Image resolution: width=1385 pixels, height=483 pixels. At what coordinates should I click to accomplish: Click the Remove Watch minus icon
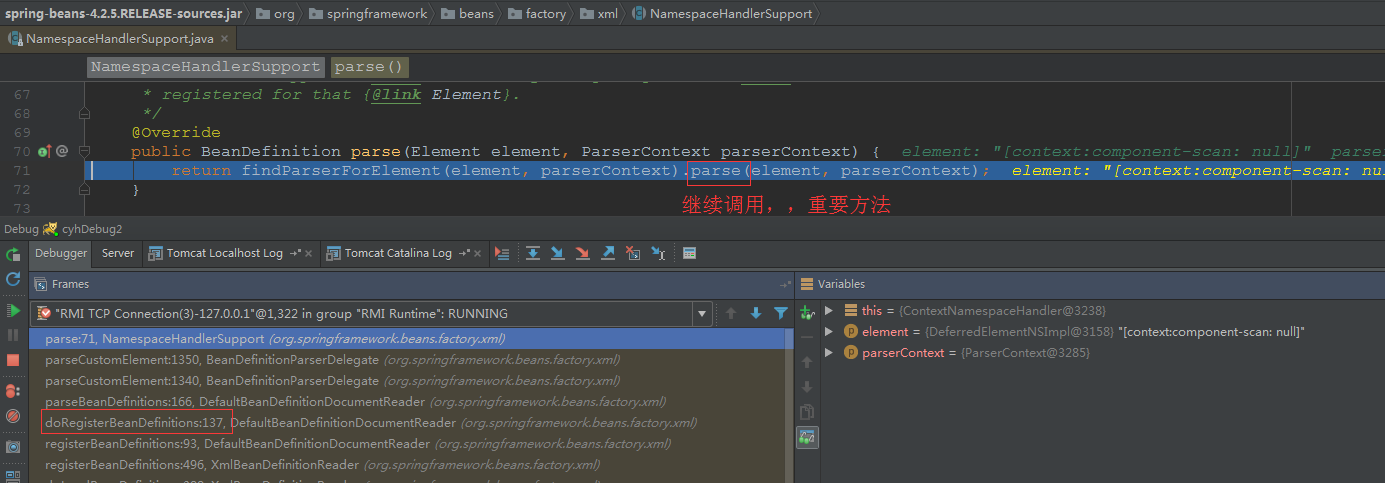pyautogui.click(x=807, y=337)
